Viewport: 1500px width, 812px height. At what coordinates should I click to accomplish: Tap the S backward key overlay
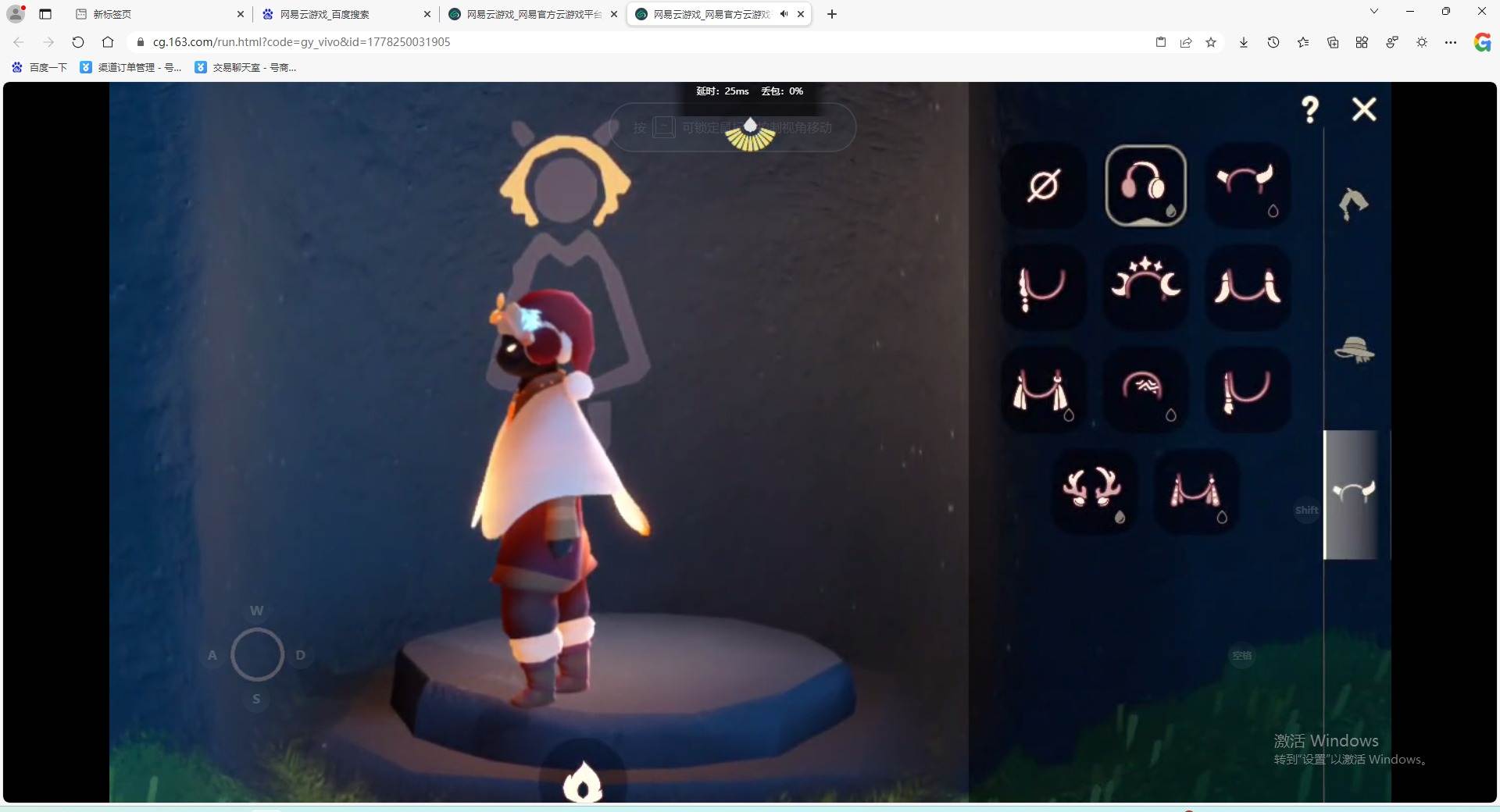(256, 699)
